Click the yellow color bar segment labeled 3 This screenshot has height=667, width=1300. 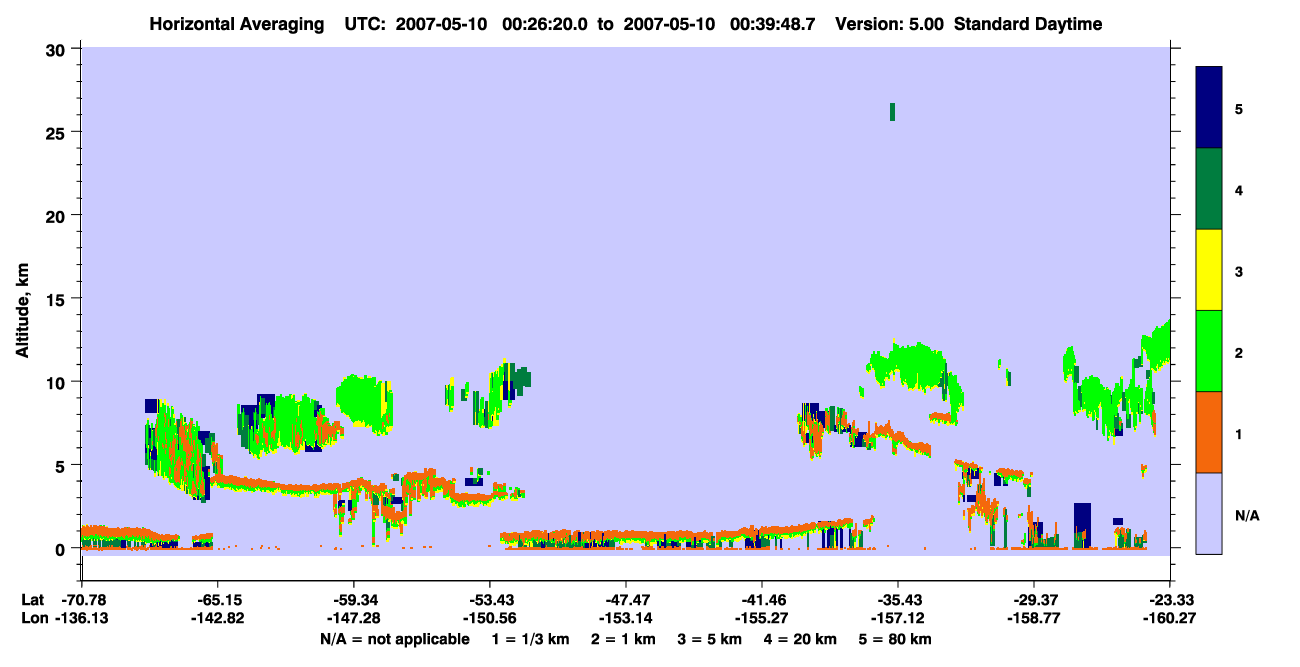[1209, 270]
